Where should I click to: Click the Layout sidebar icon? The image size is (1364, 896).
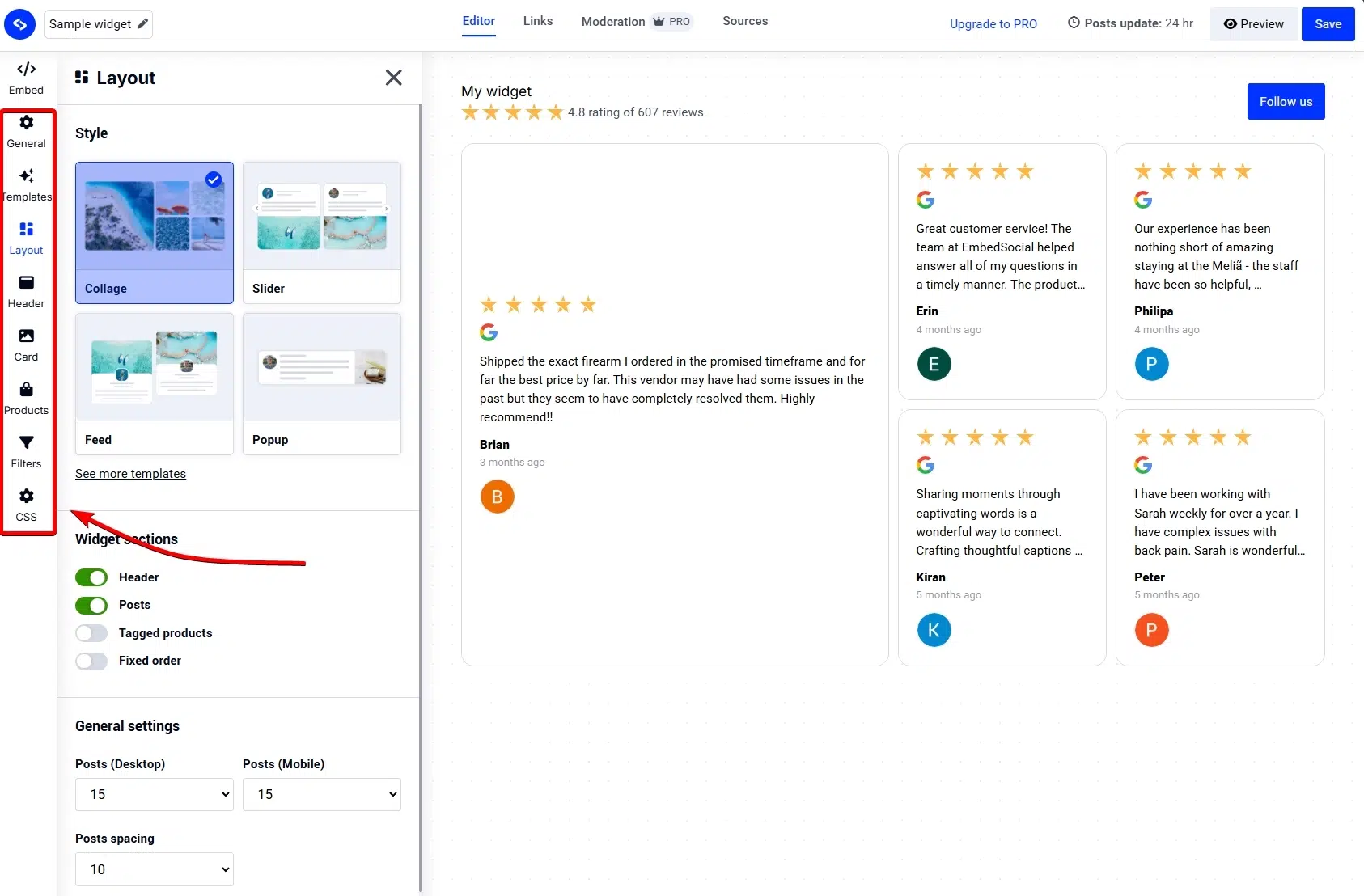(26, 237)
